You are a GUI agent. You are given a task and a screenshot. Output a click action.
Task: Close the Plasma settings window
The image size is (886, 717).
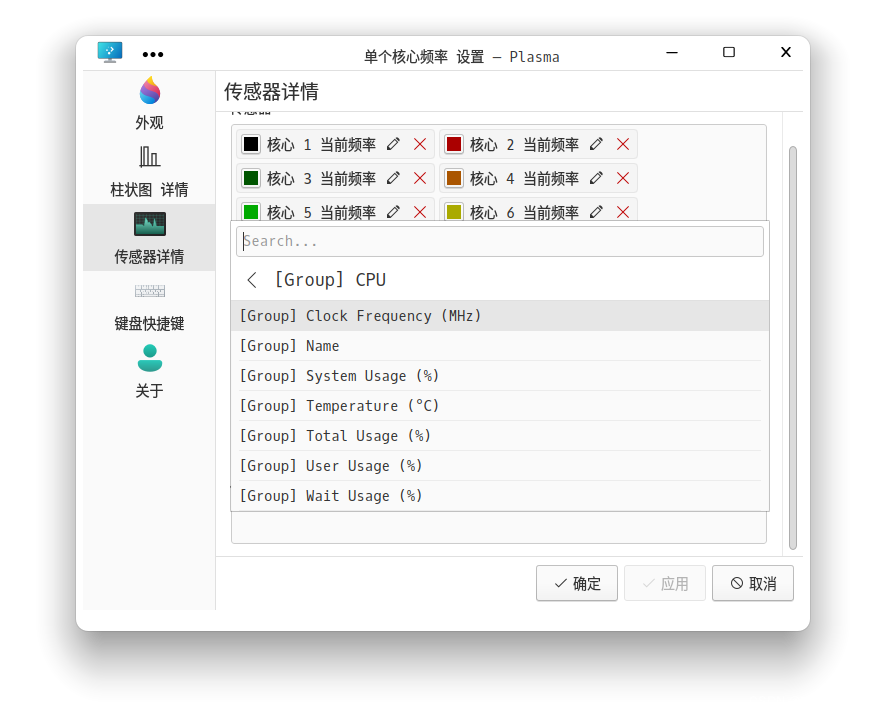[x=785, y=53]
